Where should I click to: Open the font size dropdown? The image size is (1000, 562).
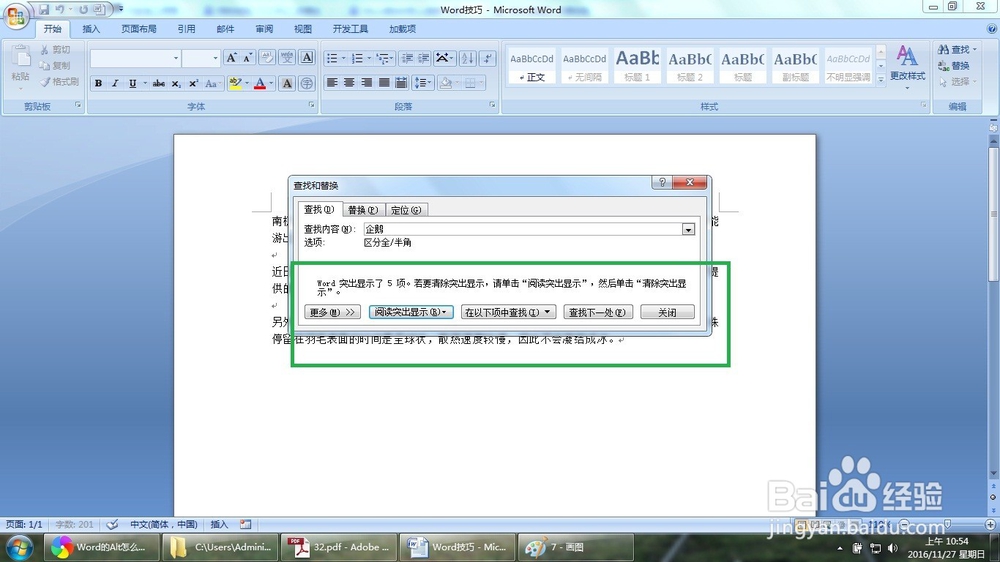pos(215,58)
